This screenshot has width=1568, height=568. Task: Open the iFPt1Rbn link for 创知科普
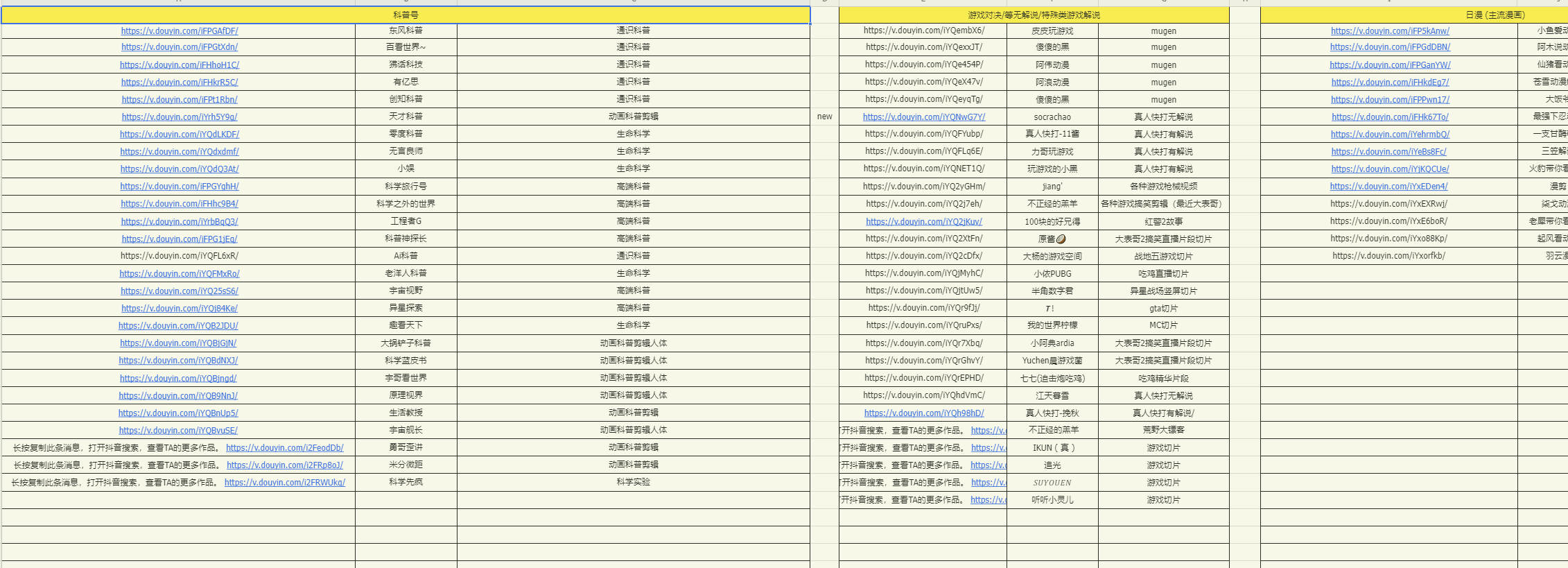[180, 99]
